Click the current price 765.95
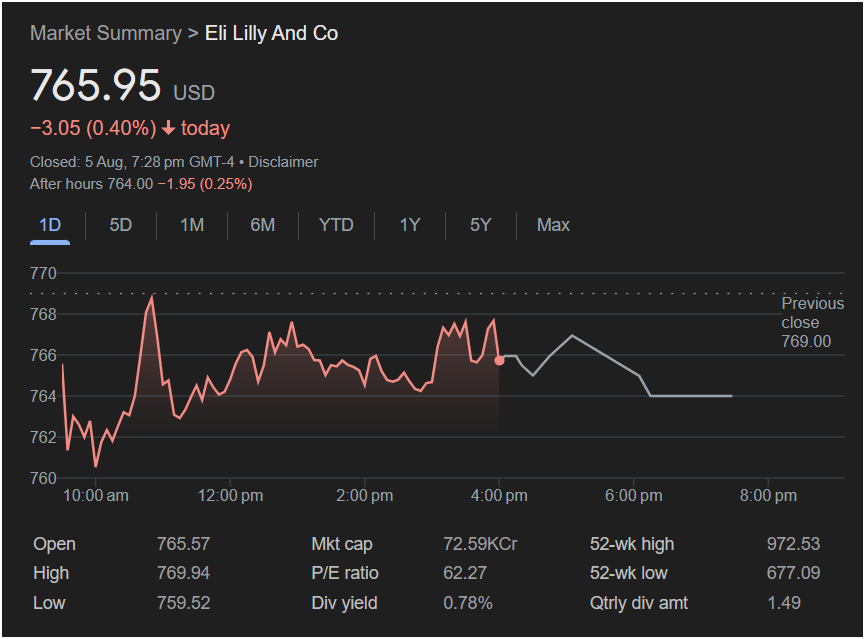The height and width of the screenshot is (639, 865). pos(95,86)
